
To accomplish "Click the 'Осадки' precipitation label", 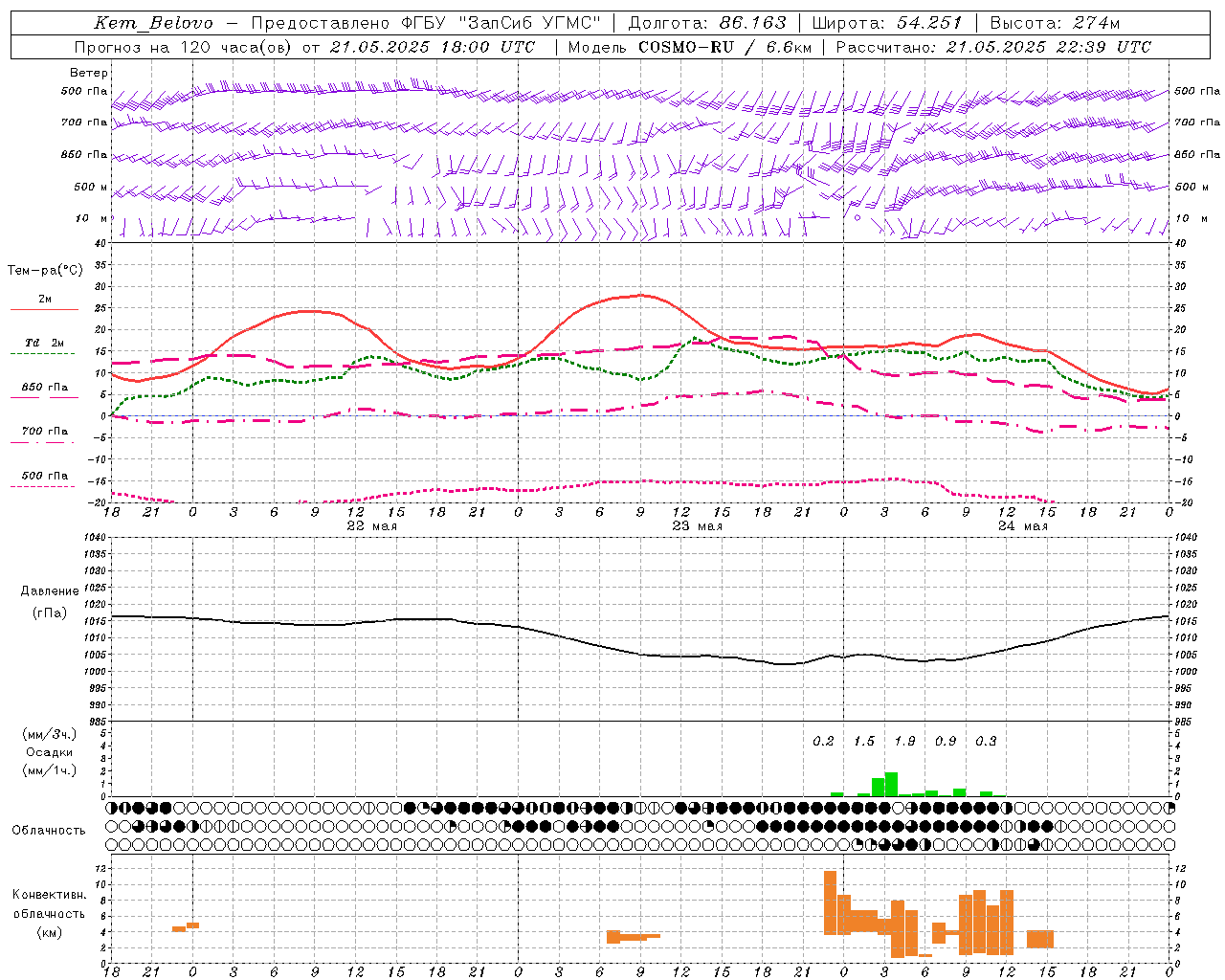I will [49, 752].
